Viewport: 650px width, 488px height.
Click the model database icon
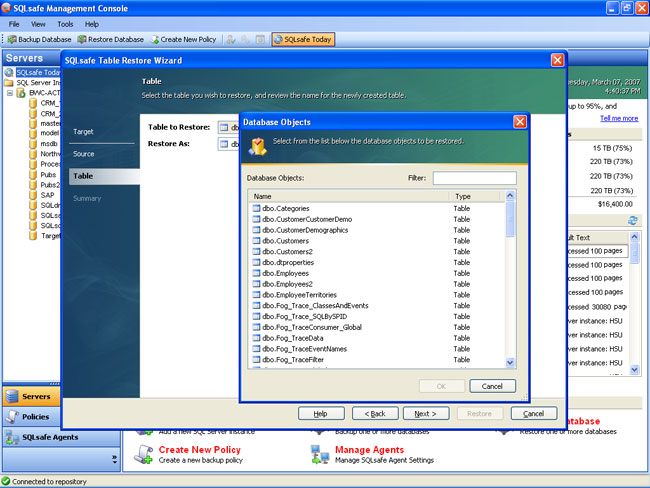point(33,134)
